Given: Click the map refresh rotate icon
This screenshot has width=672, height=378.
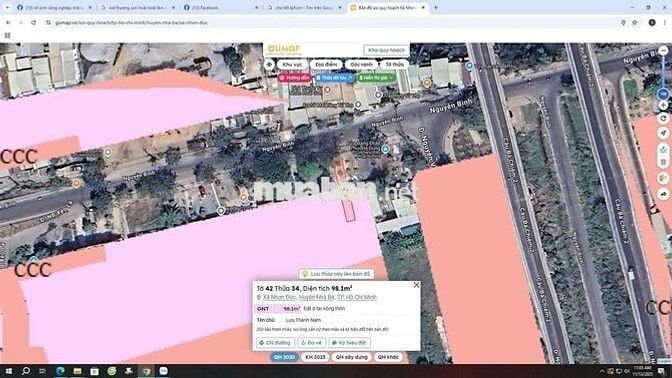Looking at the screenshot, I should click(663, 119).
